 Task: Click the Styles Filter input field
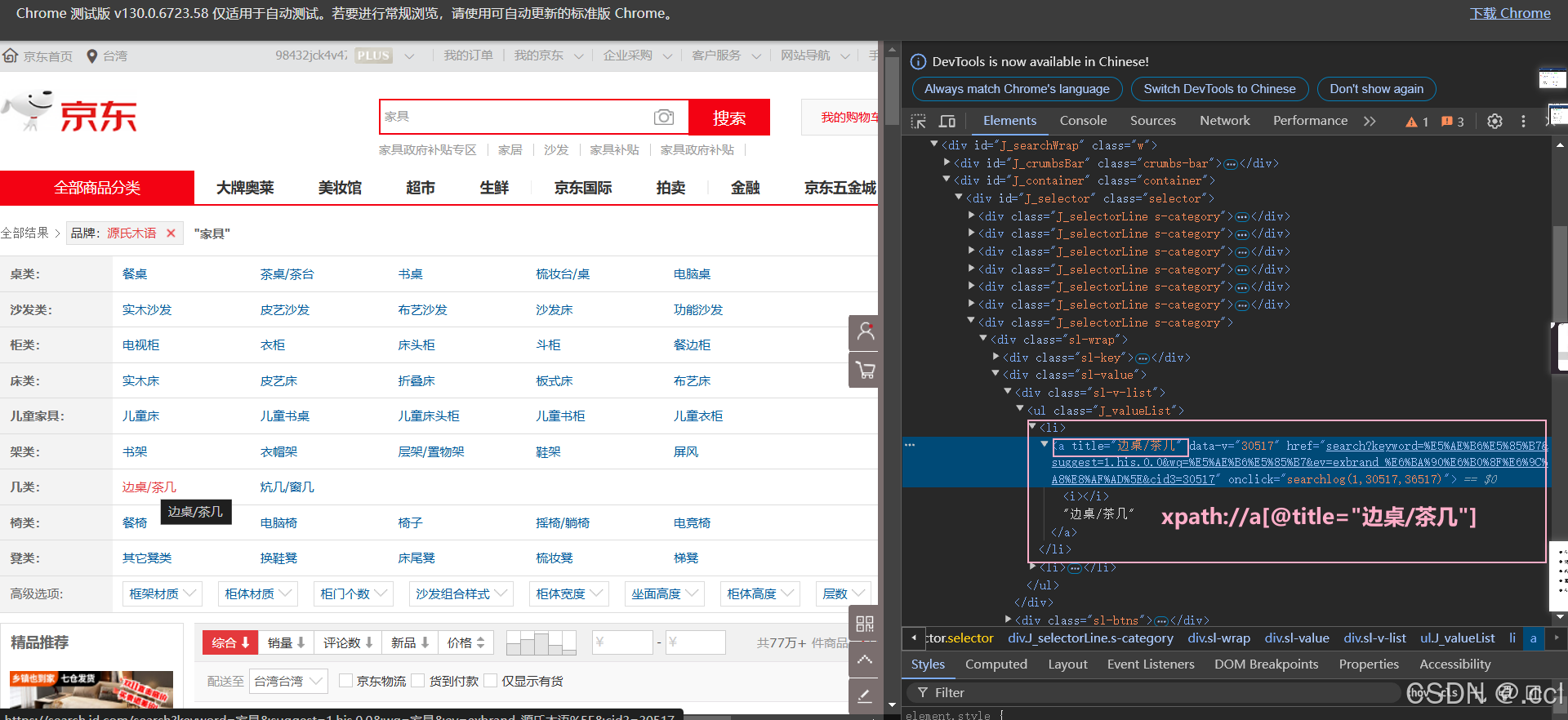click(1154, 692)
